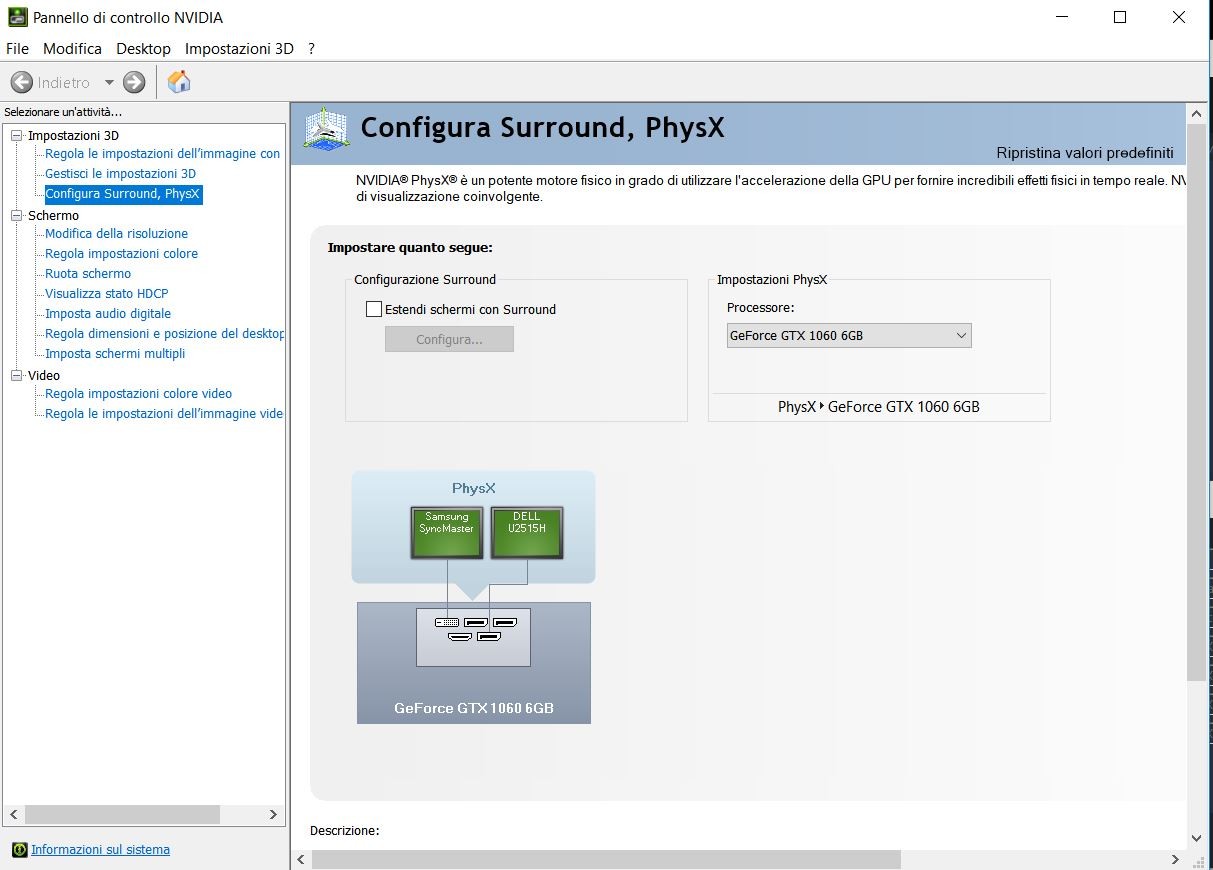The image size is (1213, 870).
Task: Click Ripristina valori predefiniti link
Action: click(x=1084, y=153)
